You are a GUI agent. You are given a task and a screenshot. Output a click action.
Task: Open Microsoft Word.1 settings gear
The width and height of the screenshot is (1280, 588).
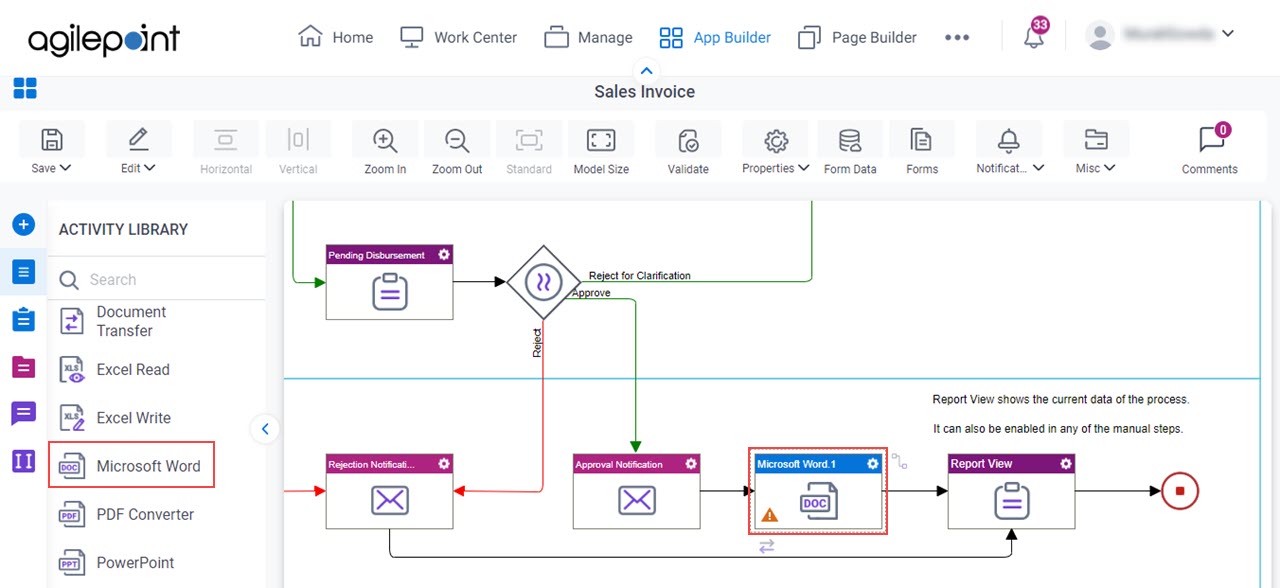tap(873, 464)
